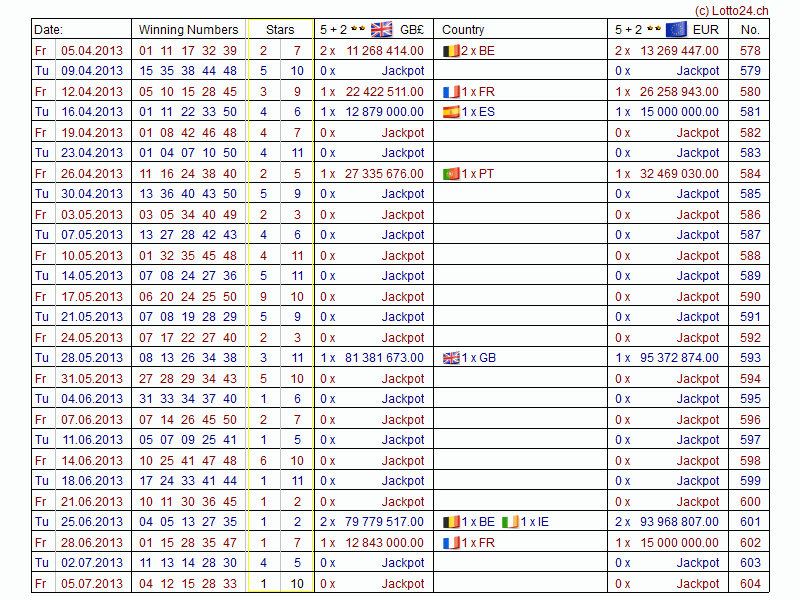Click the Country column header
800x600 pixels.
pos(463,30)
